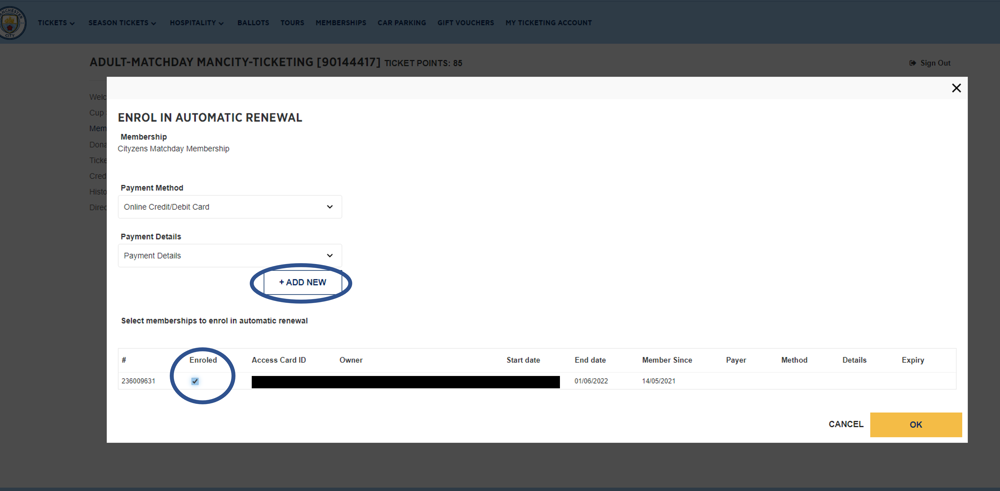
Task: Go to Ballots in top navigation
Action: (x=253, y=23)
